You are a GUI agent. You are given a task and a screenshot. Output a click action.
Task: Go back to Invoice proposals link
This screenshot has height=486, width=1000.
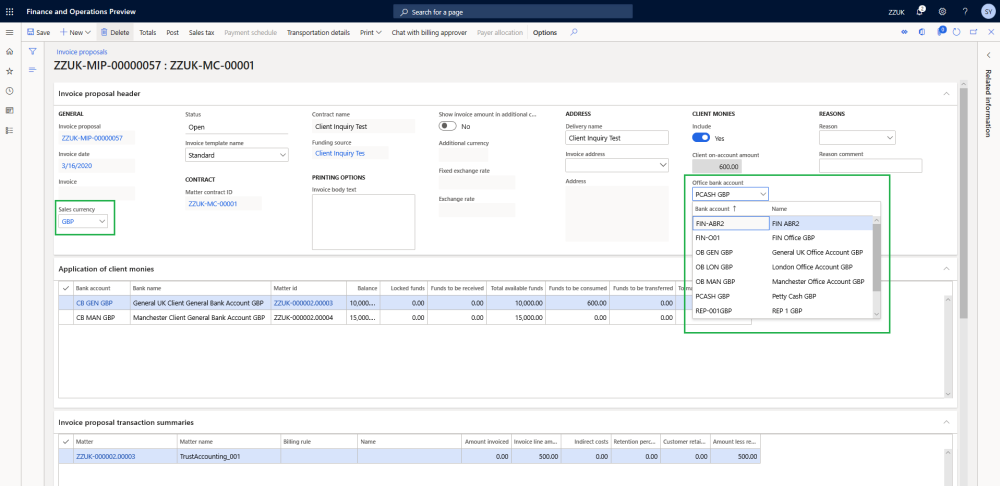(82, 52)
